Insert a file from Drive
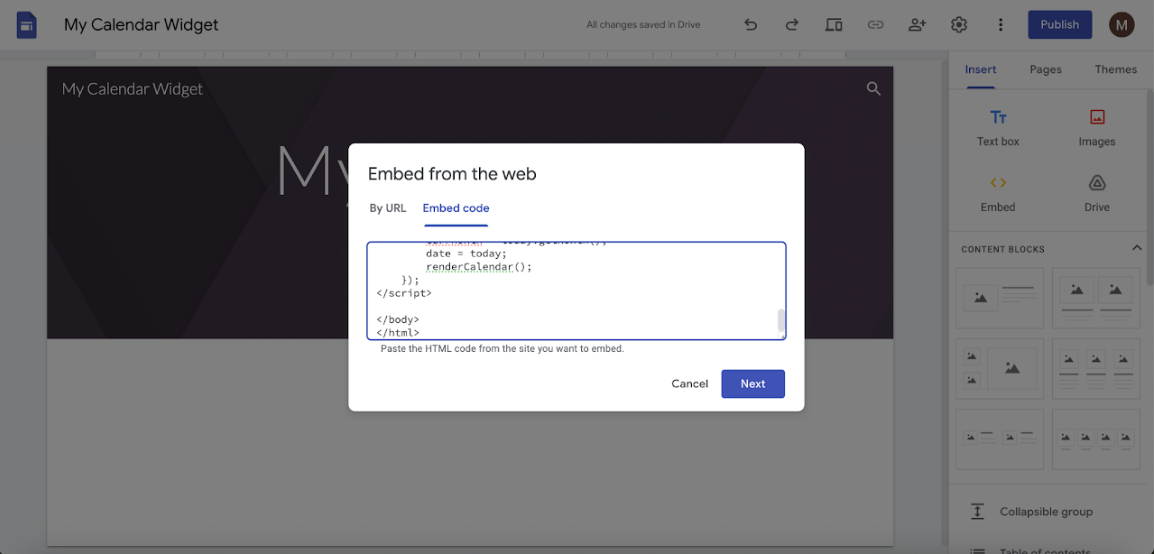The height and width of the screenshot is (554, 1154). (1097, 194)
